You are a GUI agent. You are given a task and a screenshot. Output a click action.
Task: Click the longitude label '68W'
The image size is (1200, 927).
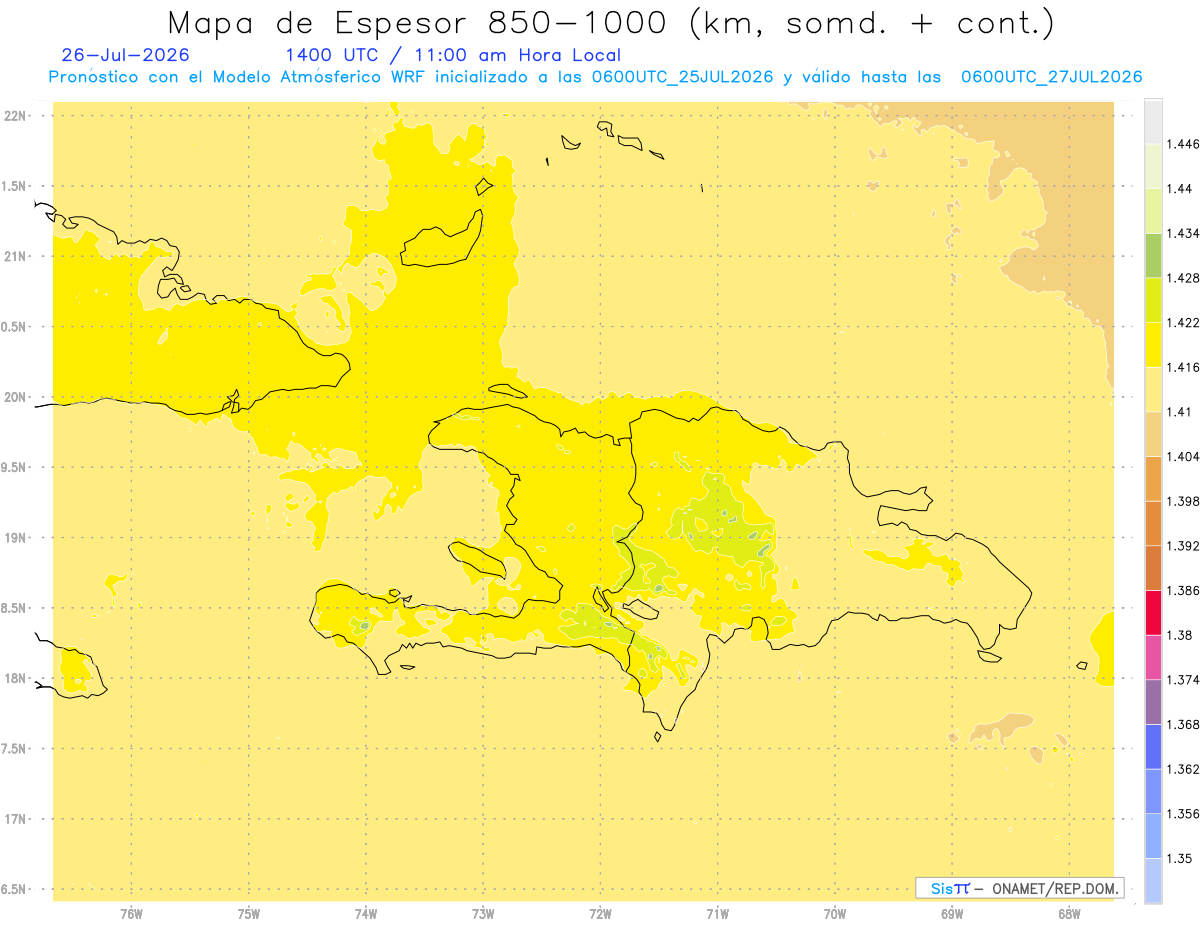pyautogui.click(x=1069, y=913)
